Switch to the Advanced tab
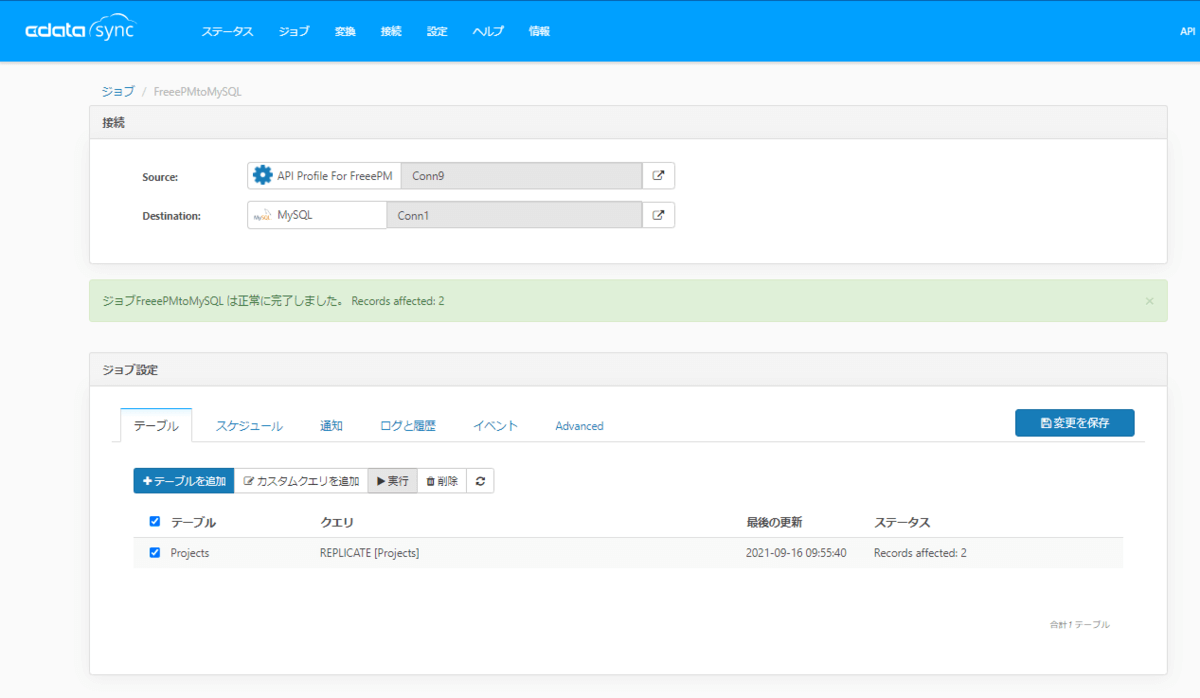This screenshot has height=698, width=1200. point(579,425)
